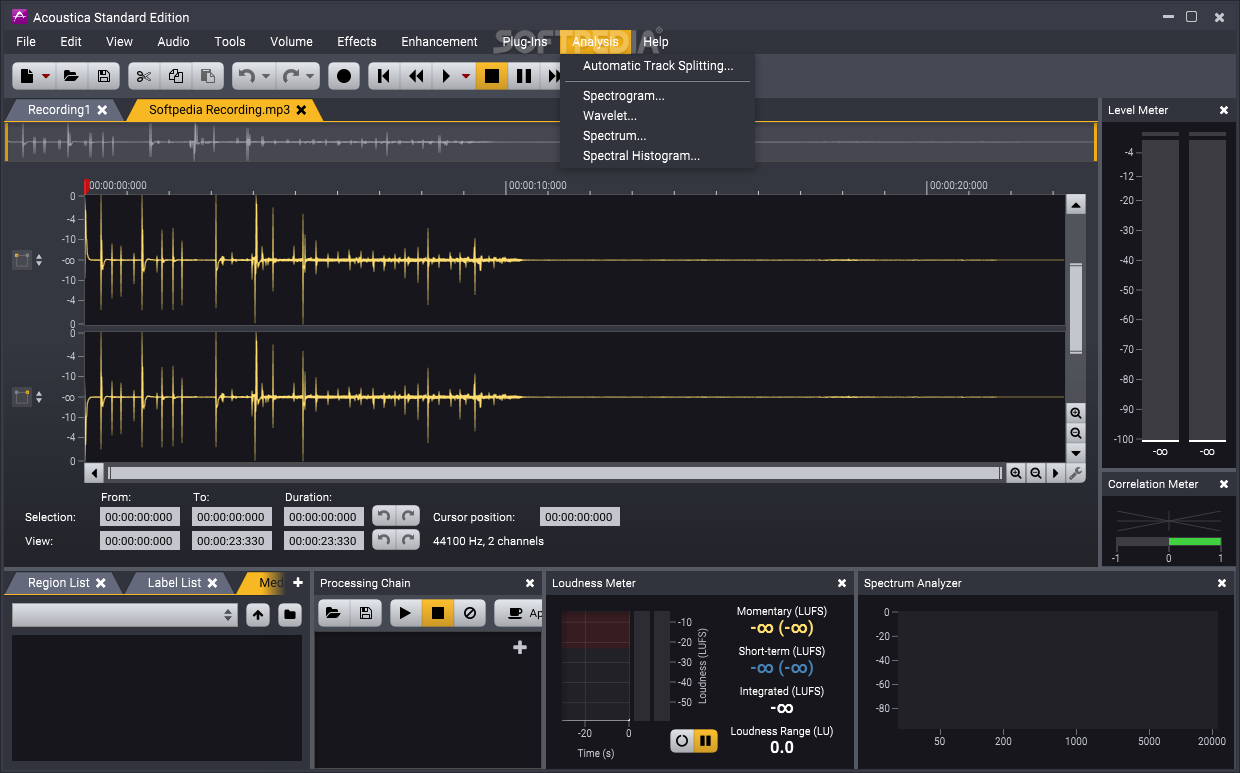
Task: Toggle the lower channel edit selector
Action: pos(22,397)
